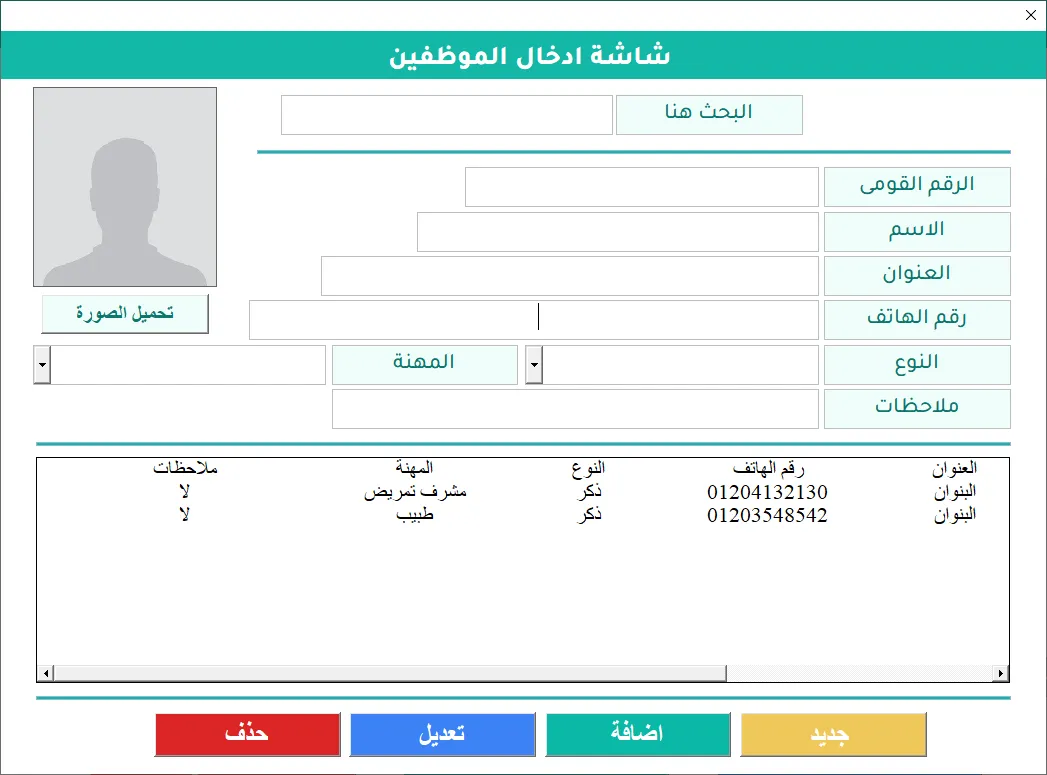The image size is (1047, 775).
Task: Focus the ملاحظات notes input field
Action: (575, 409)
